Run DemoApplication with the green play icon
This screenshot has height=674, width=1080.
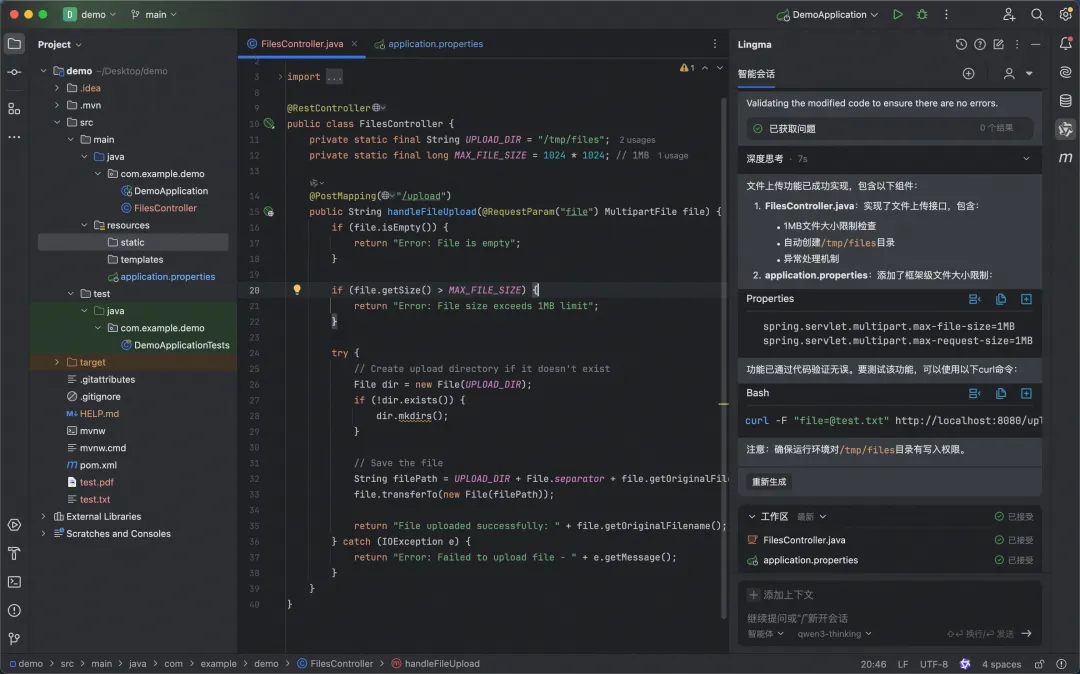pyautogui.click(x=897, y=14)
